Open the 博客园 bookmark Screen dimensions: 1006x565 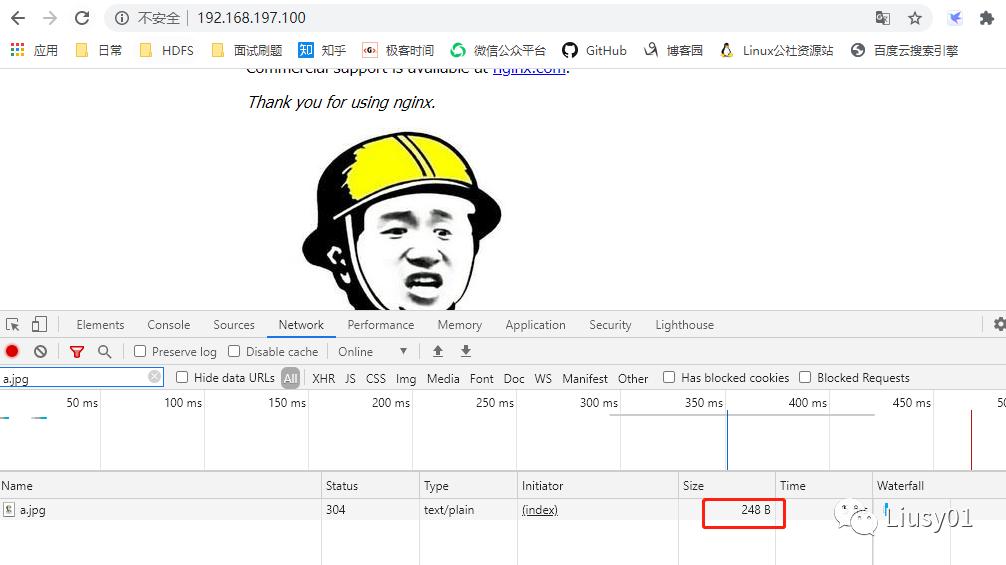coord(673,50)
